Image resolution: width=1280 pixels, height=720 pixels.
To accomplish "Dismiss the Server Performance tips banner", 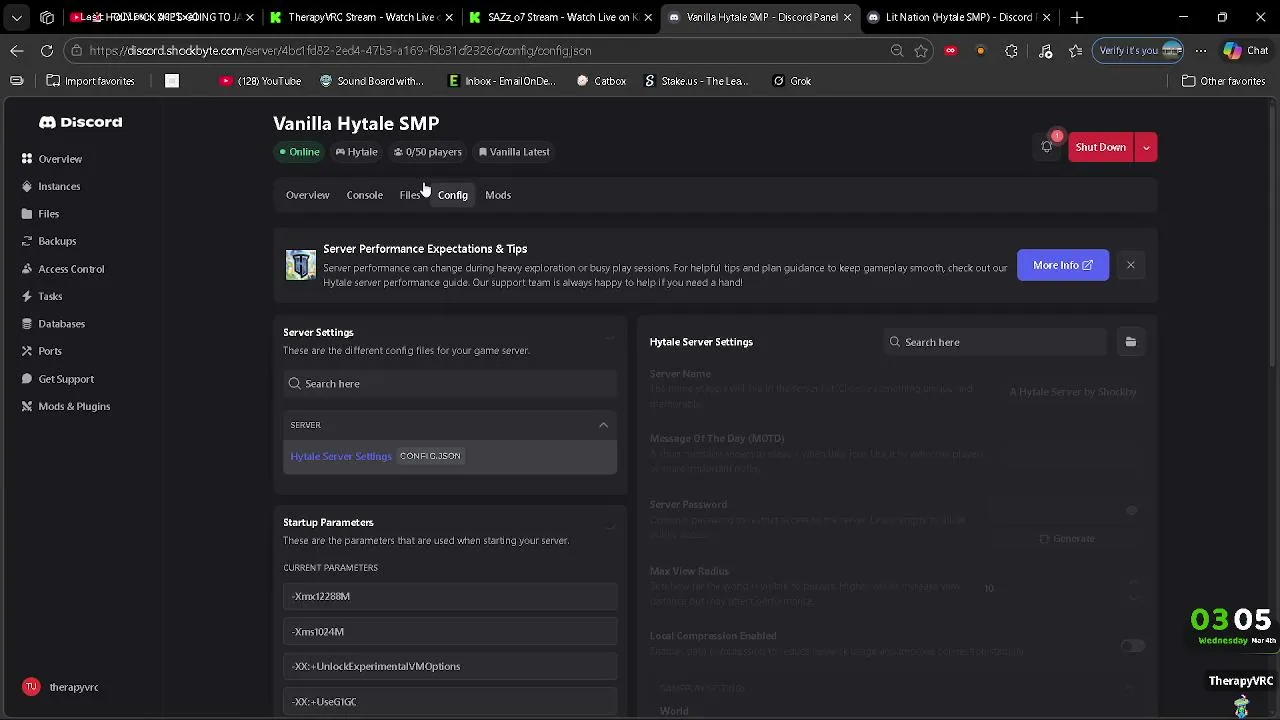I will coord(1130,265).
